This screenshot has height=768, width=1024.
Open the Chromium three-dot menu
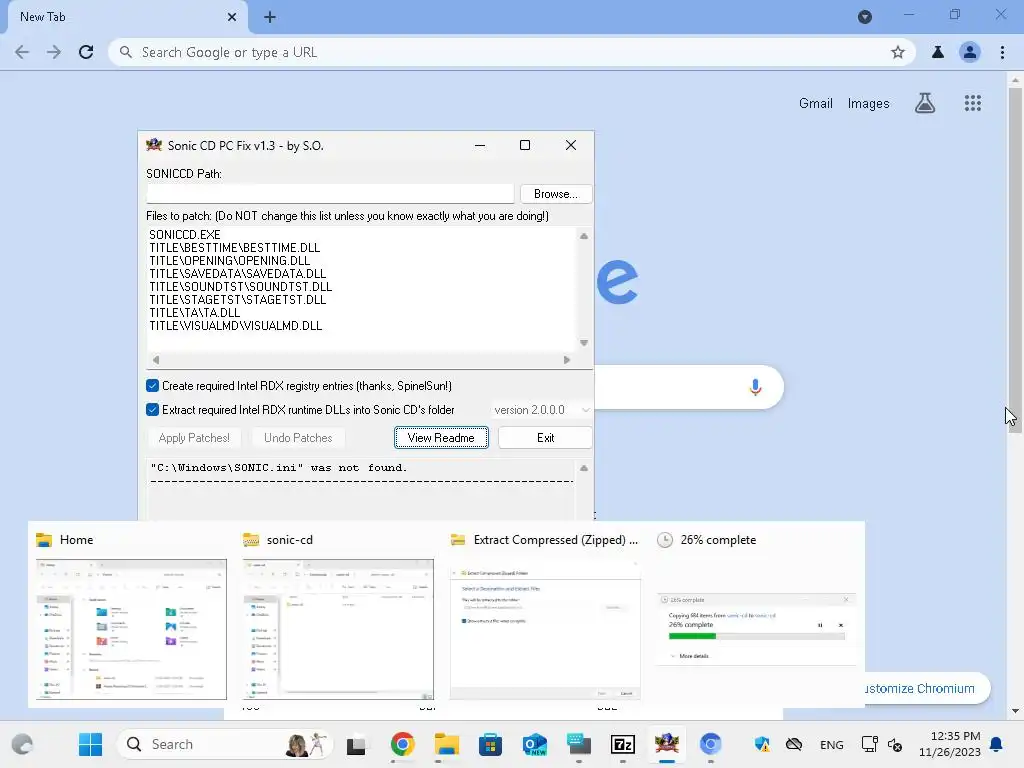(1002, 52)
